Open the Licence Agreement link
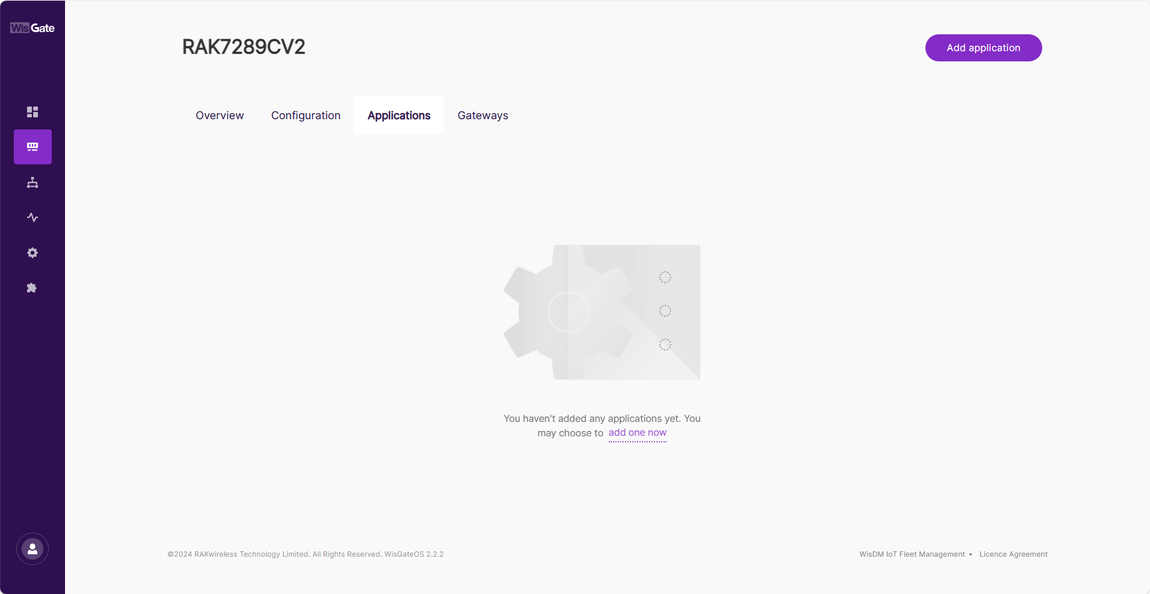This screenshot has width=1150, height=594. [1013, 554]
